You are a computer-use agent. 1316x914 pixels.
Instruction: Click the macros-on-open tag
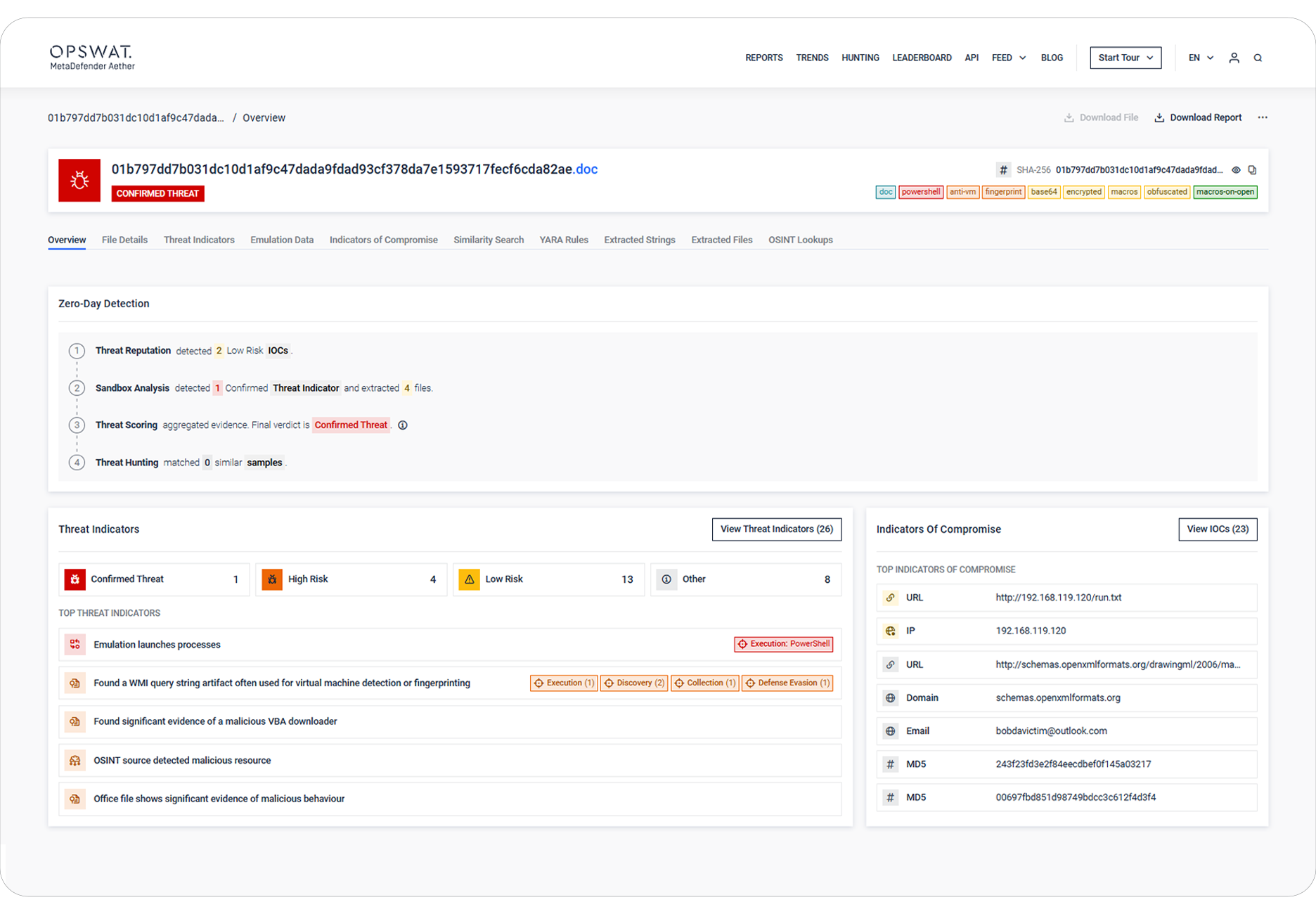point(1225,192)
